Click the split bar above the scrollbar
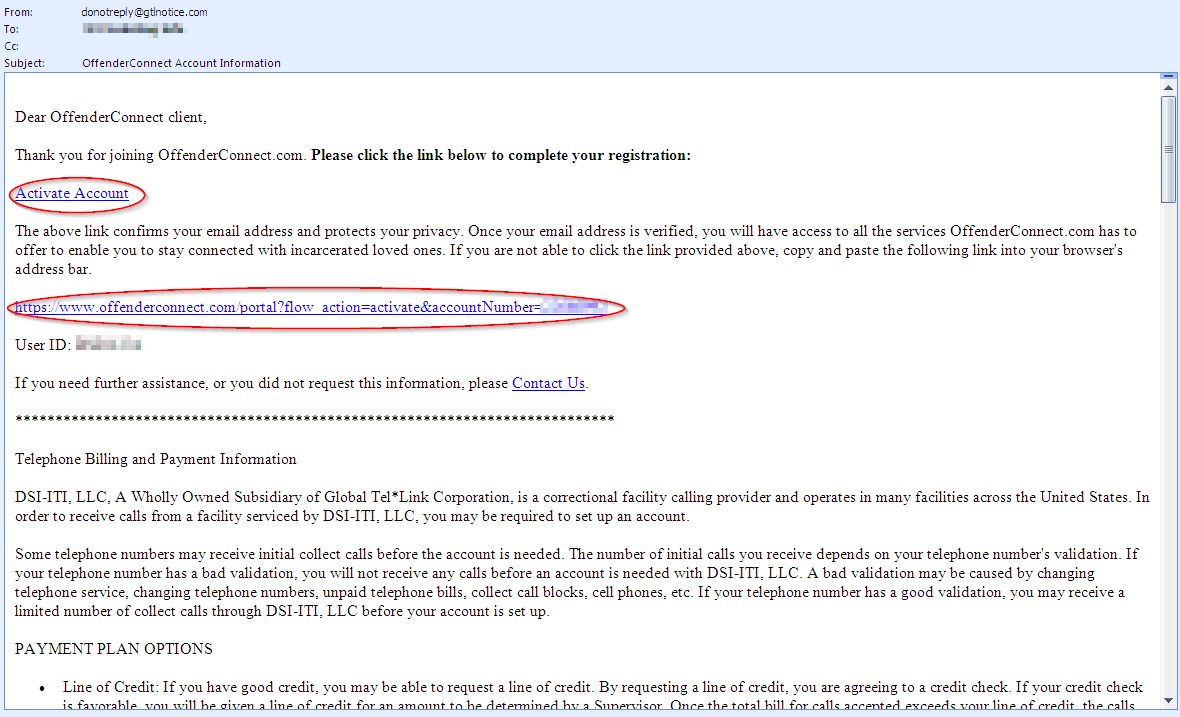1180x717 pixels. 1168,77
